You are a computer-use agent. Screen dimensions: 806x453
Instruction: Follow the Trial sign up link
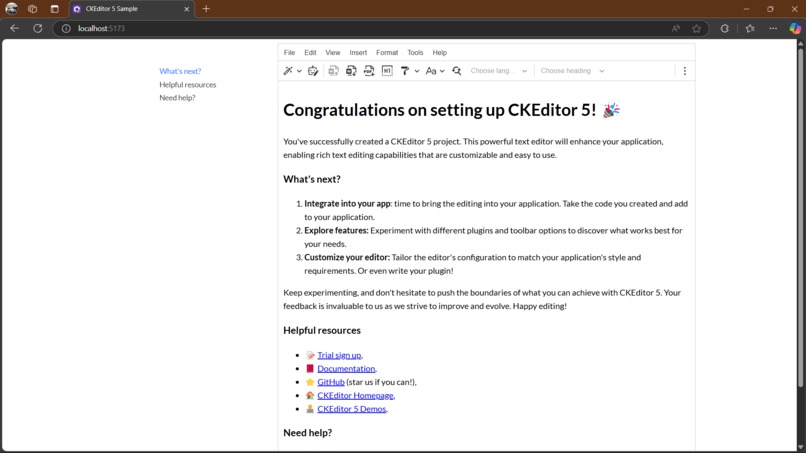pos(339,355)
